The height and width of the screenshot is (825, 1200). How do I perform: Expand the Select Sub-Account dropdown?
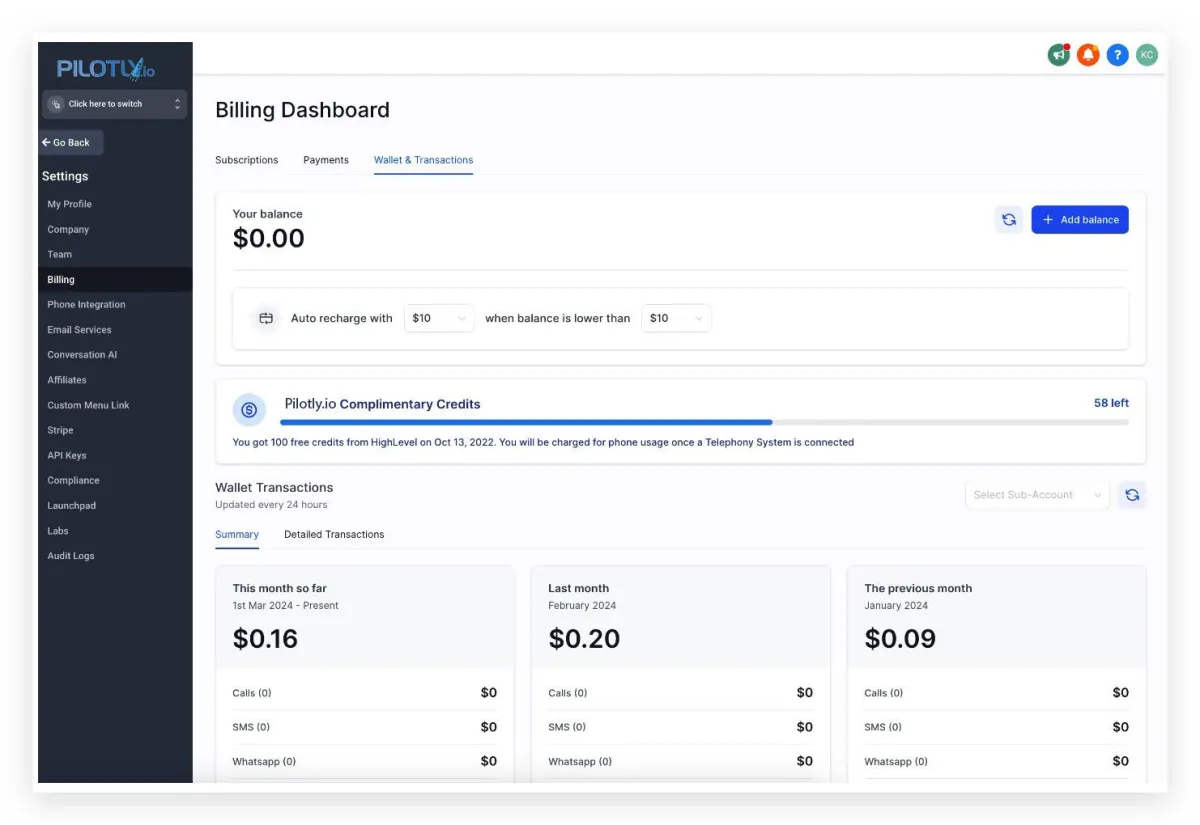point(1036,495)
